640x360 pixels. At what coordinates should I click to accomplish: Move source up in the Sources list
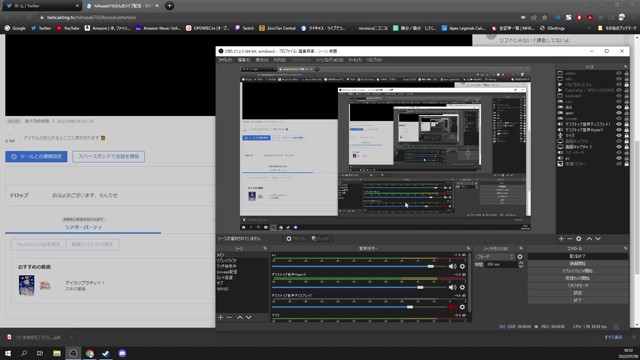[589, 239]
